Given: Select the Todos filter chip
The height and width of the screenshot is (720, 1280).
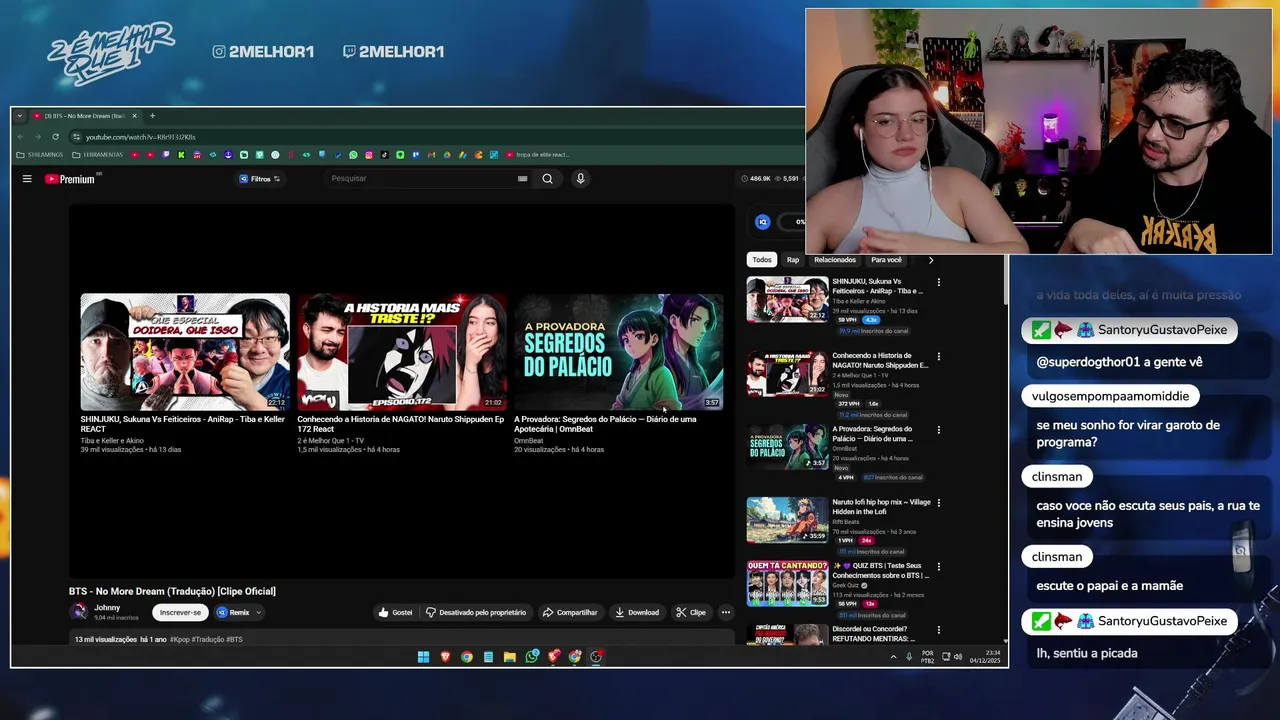Looking at the screenshot, I should (x=762, y=260).
